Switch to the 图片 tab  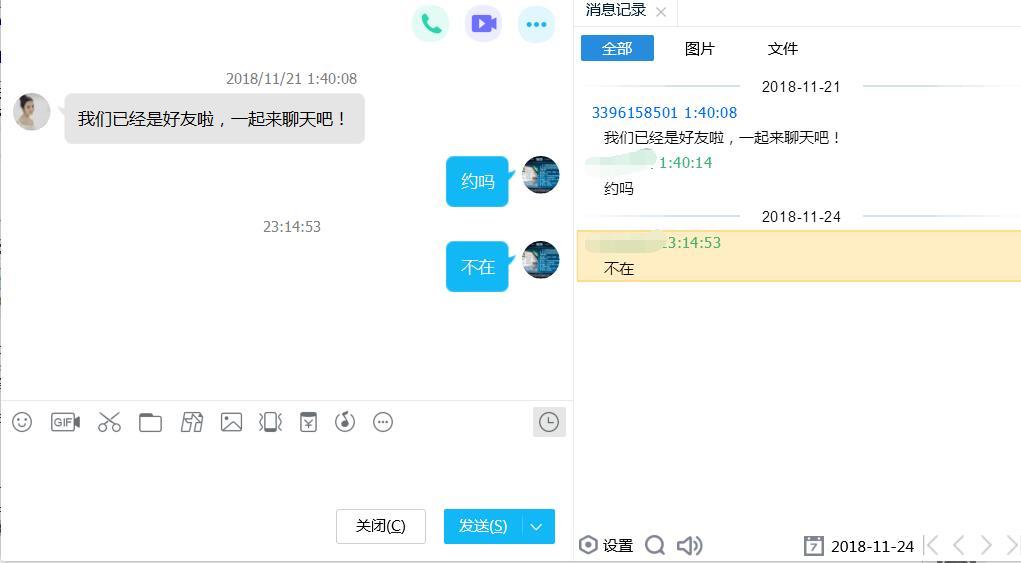[x=699, y=49]
